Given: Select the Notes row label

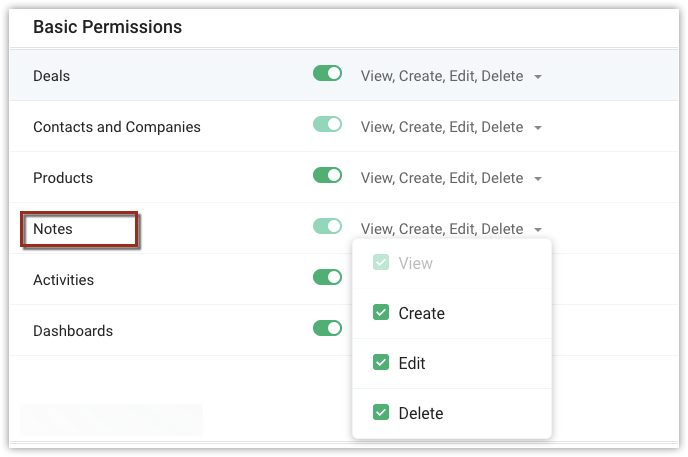Looking at the screenshot, I should pos(53,229).
